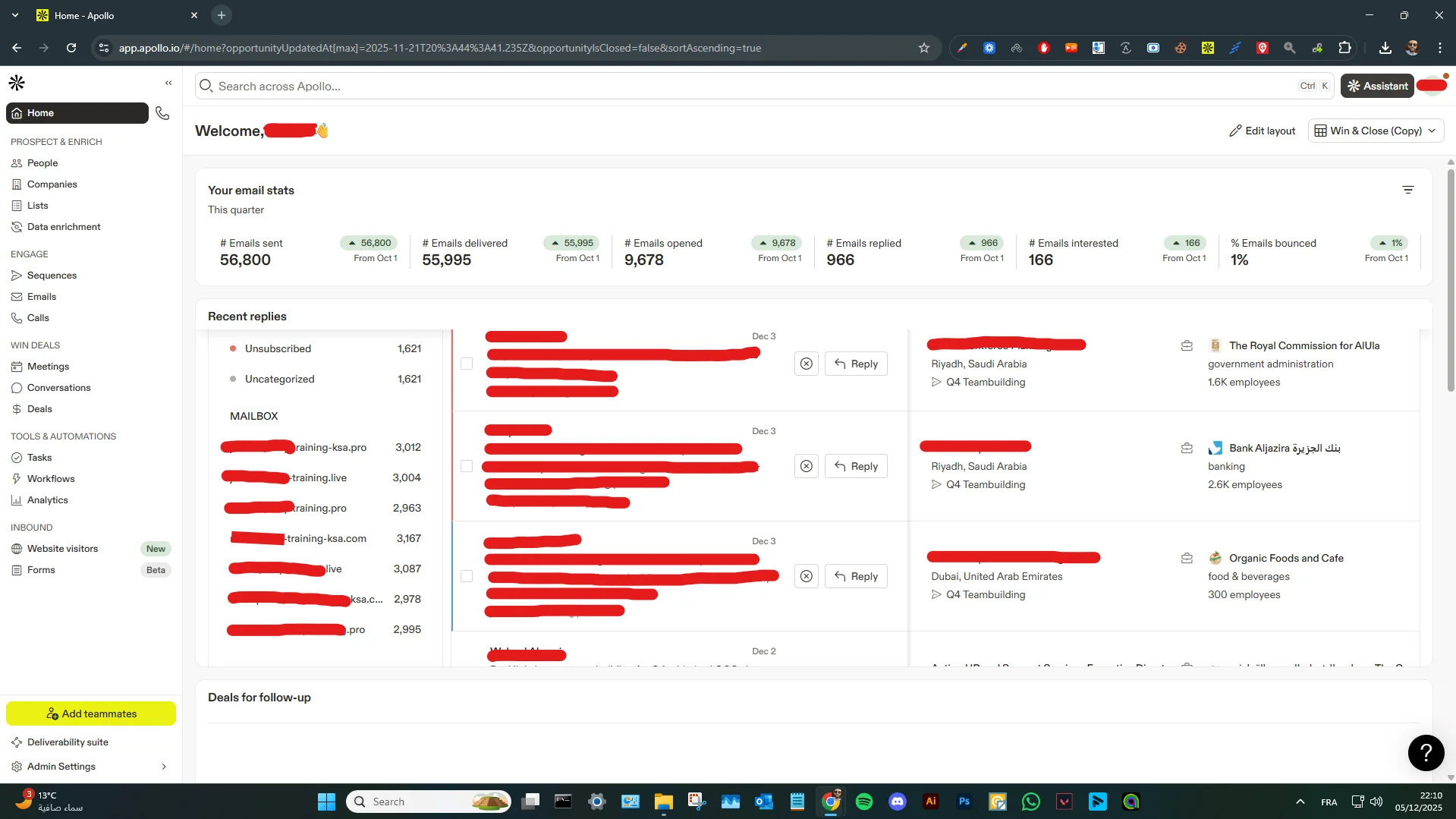Expand Admin Settings submenu
This screenshot has height=819, width=1456.
(164, 767)
